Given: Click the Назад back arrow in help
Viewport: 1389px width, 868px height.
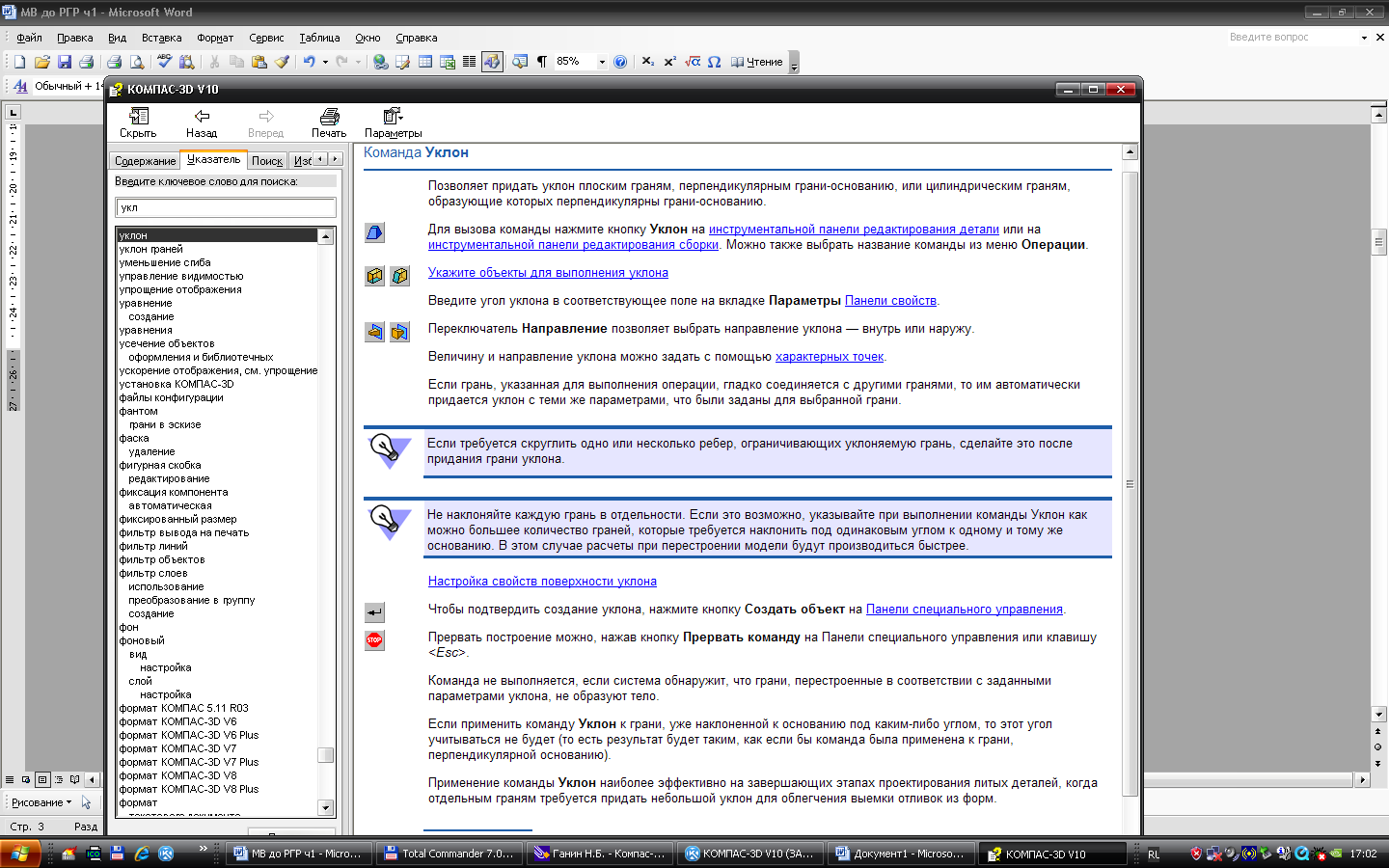Looking at the screenshot, I should click(x=202, y=122).
